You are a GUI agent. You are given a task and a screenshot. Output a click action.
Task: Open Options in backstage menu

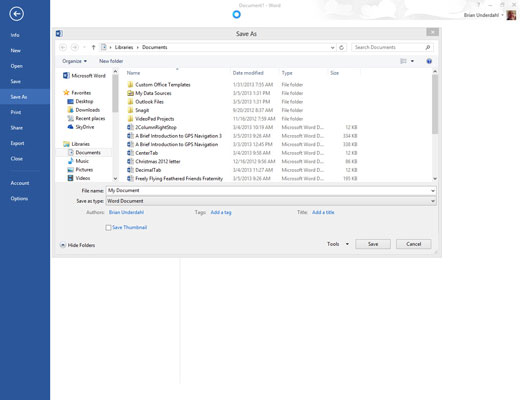coord(19,198)
